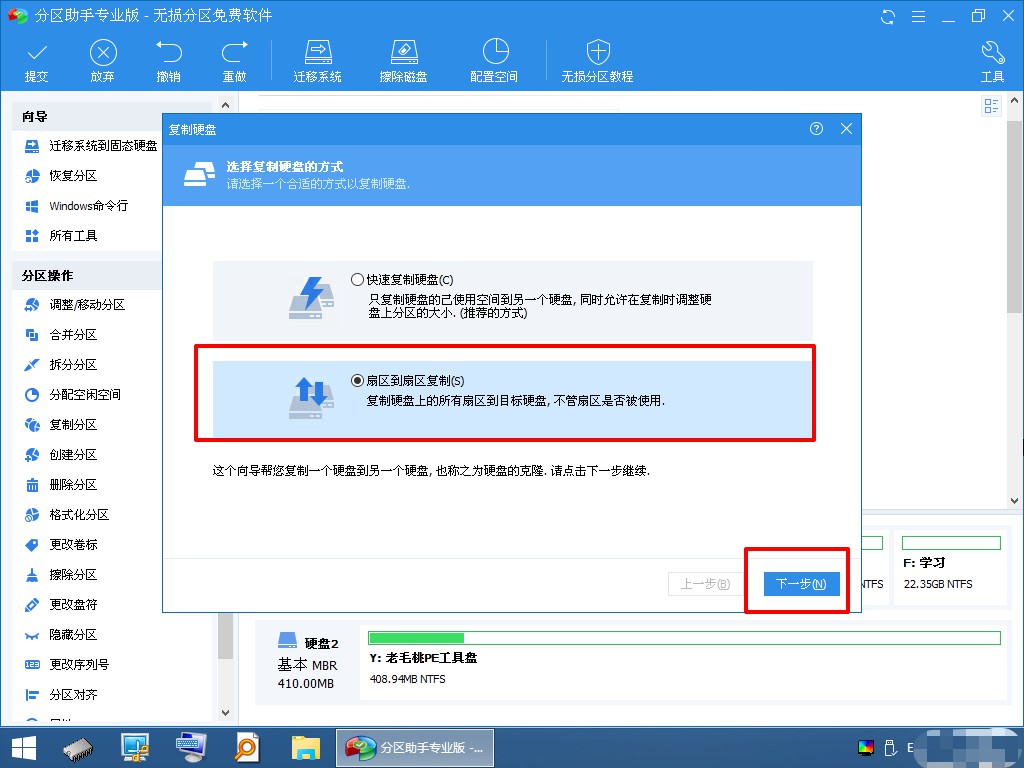Select 硬盘2 disk header
The height and width of the screenshot is (768, 1024).
[x=308, y=661]
